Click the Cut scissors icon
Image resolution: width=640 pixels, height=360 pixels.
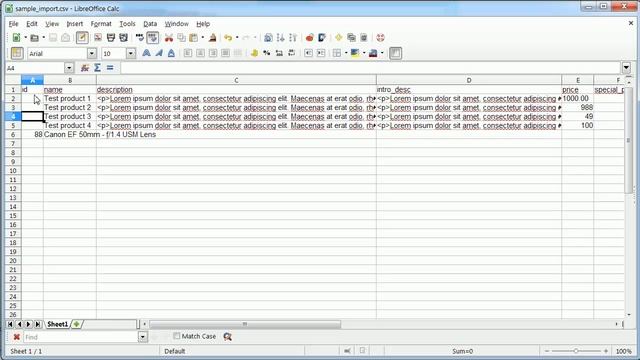169,38
